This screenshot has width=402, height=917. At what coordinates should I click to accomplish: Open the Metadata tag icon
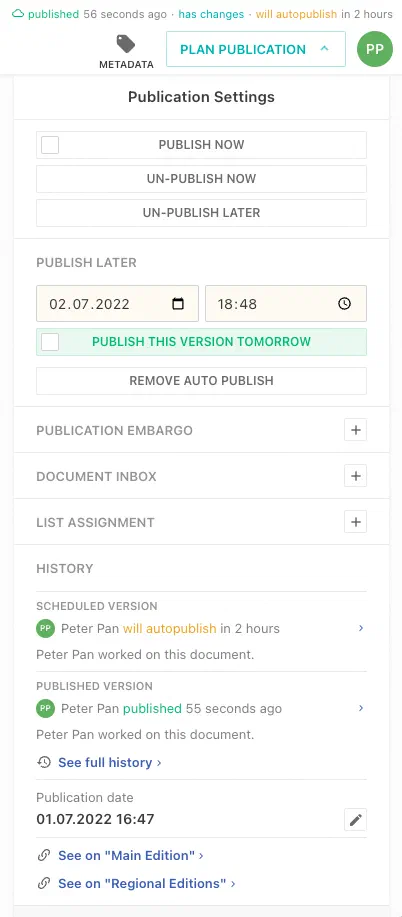(126, 44)
